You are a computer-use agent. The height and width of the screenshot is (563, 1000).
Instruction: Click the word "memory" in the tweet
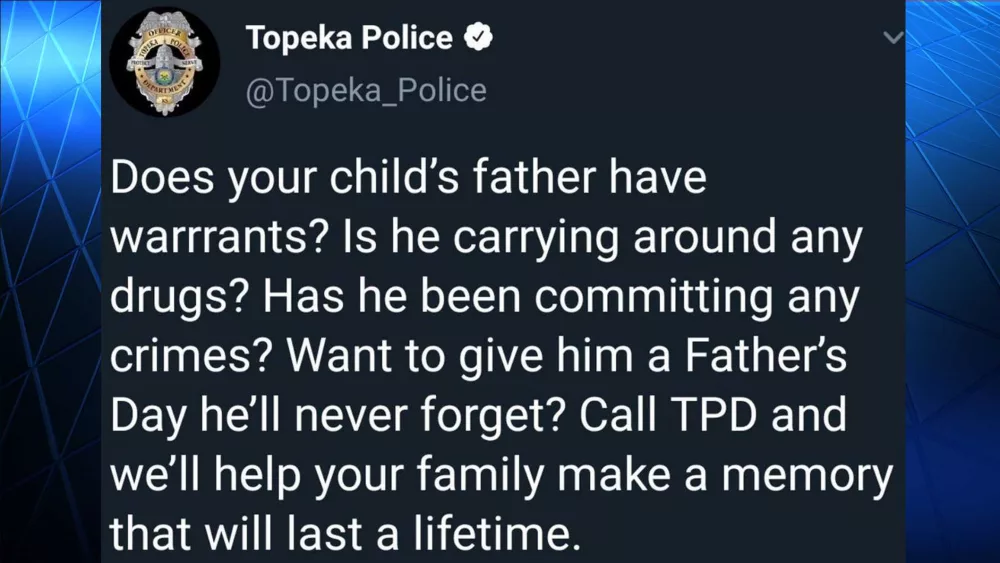tap(807, 474)
